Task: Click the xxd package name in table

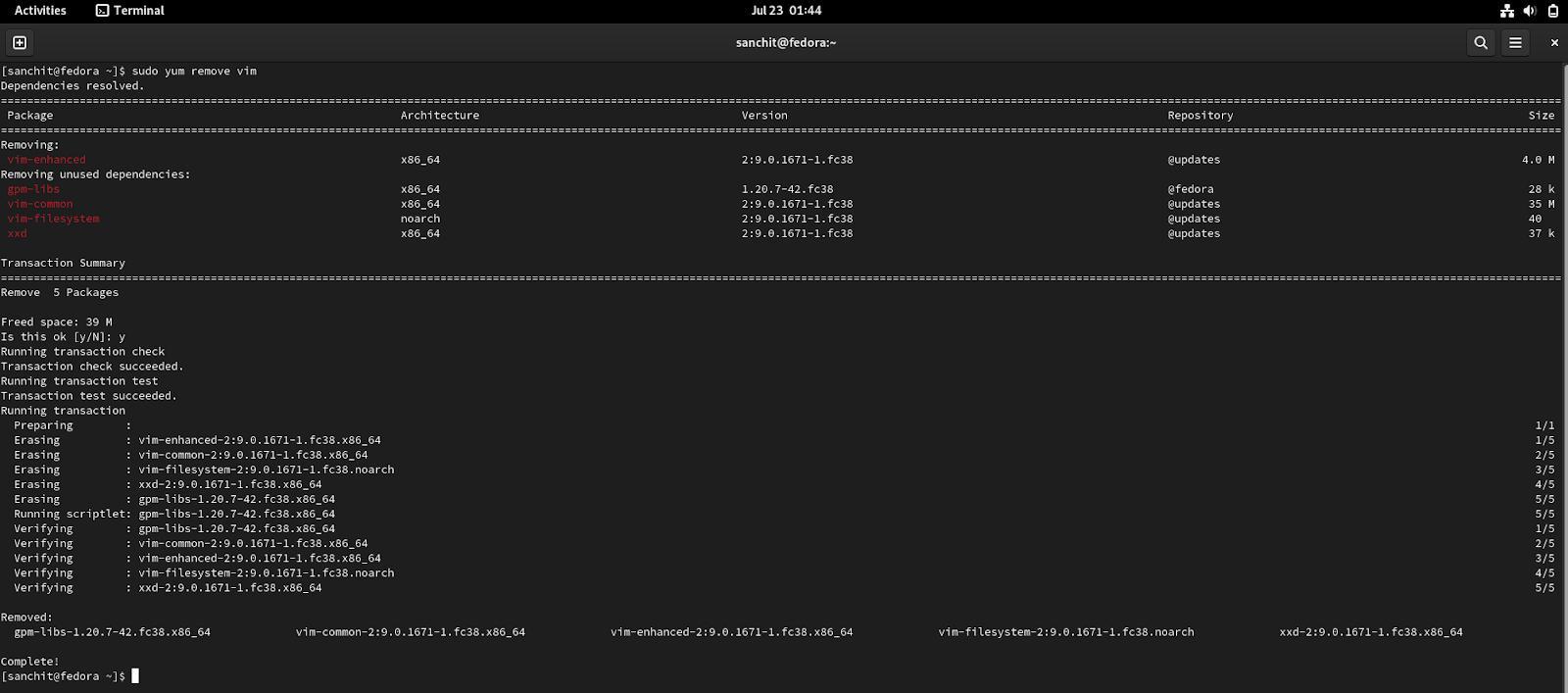Action: tap(17, 233)
